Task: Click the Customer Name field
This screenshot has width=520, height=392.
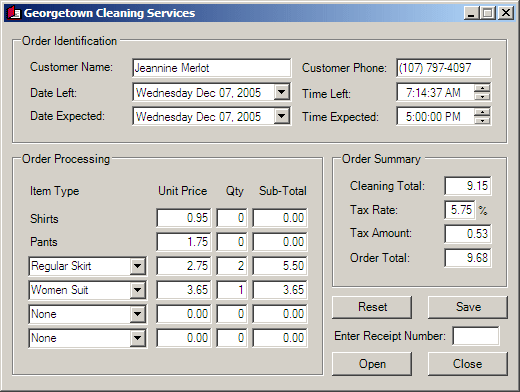Action: point(212,68)
